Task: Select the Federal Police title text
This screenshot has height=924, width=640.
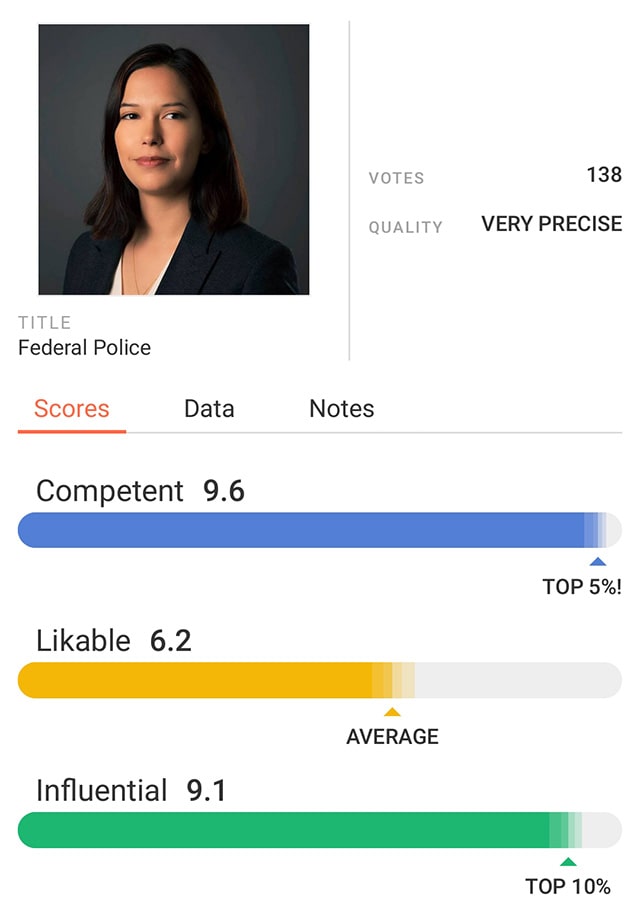Action: coord(85,348)
